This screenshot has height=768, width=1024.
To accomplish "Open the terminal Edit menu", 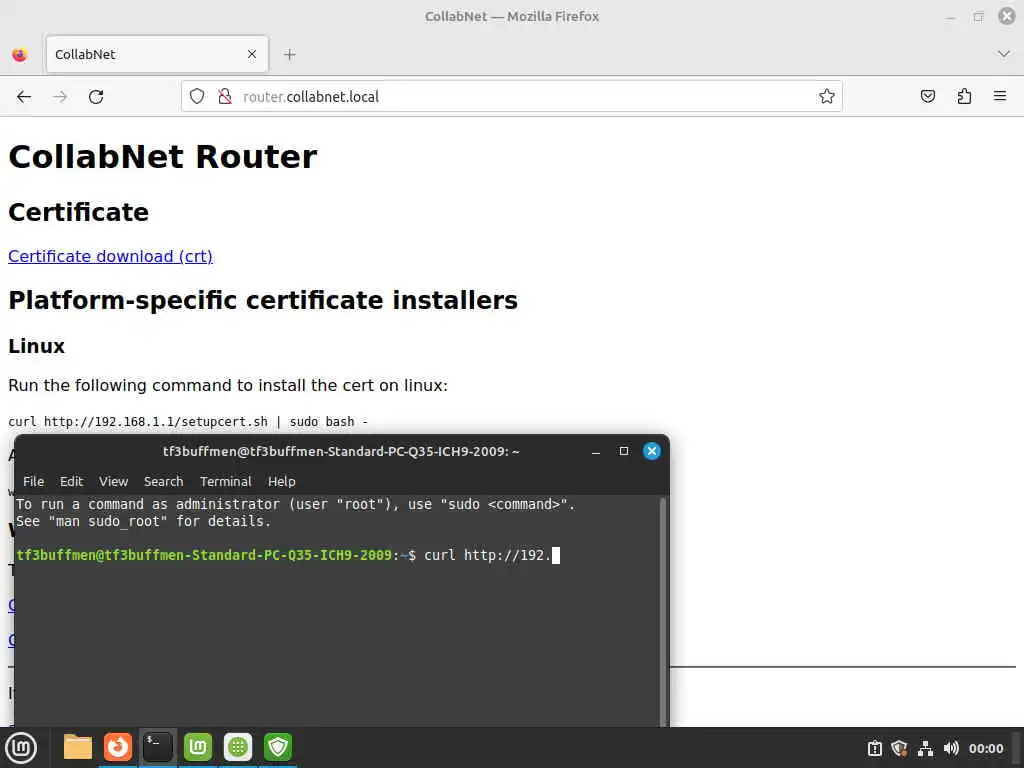I will pos(71,481).
